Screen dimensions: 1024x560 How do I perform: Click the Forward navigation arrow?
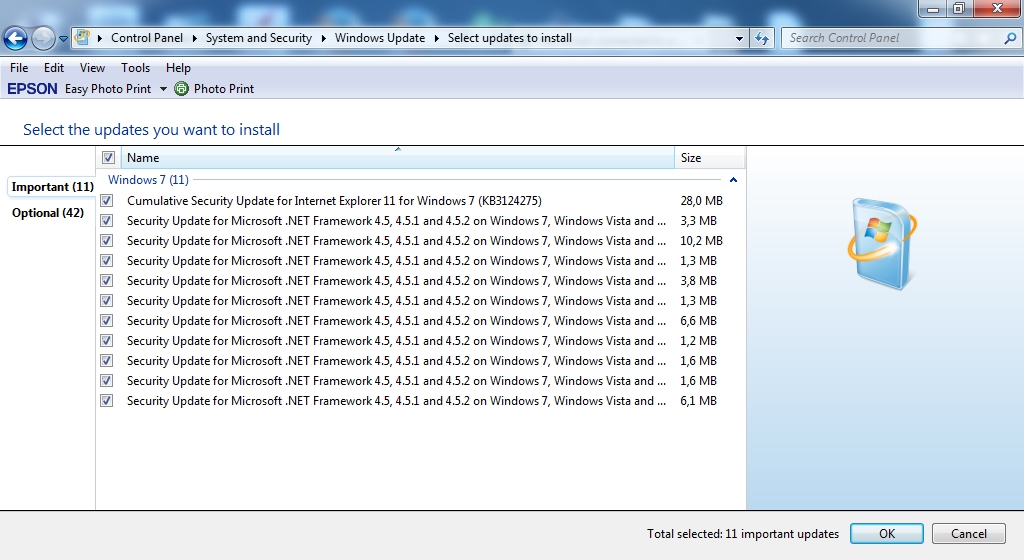[x=43, y=39]
